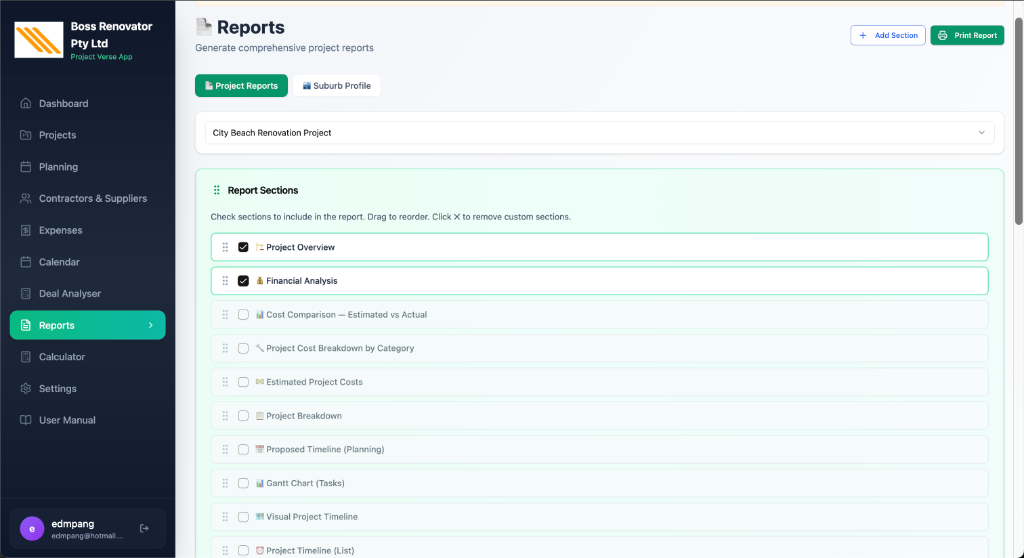Click the Planning calendar icon in sidebar
Image resolution: width=1024 pixels, height=558 pixels.
(25, 167)
